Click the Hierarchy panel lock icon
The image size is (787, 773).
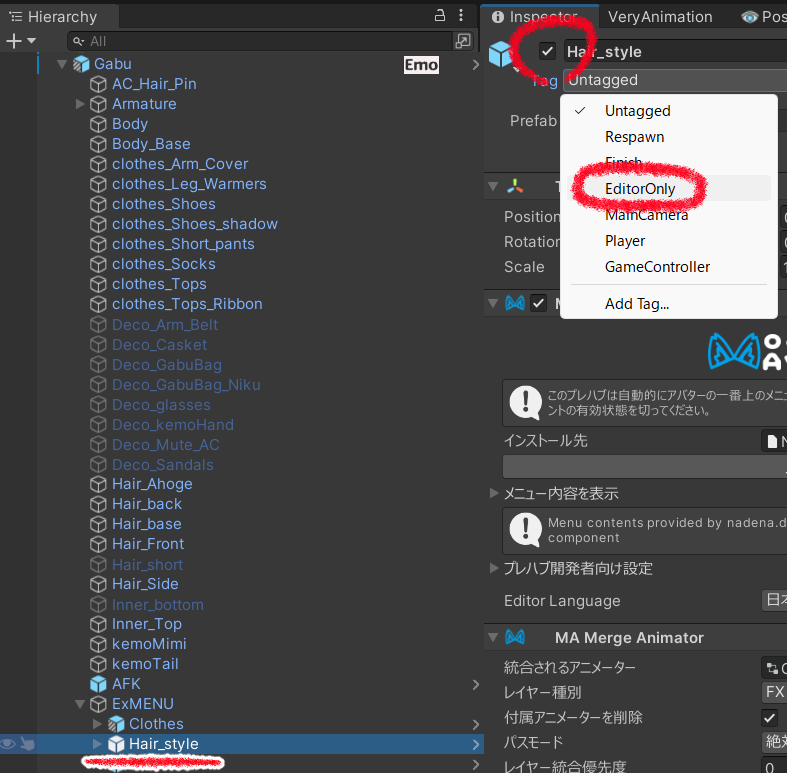click(x=439, y=16)
